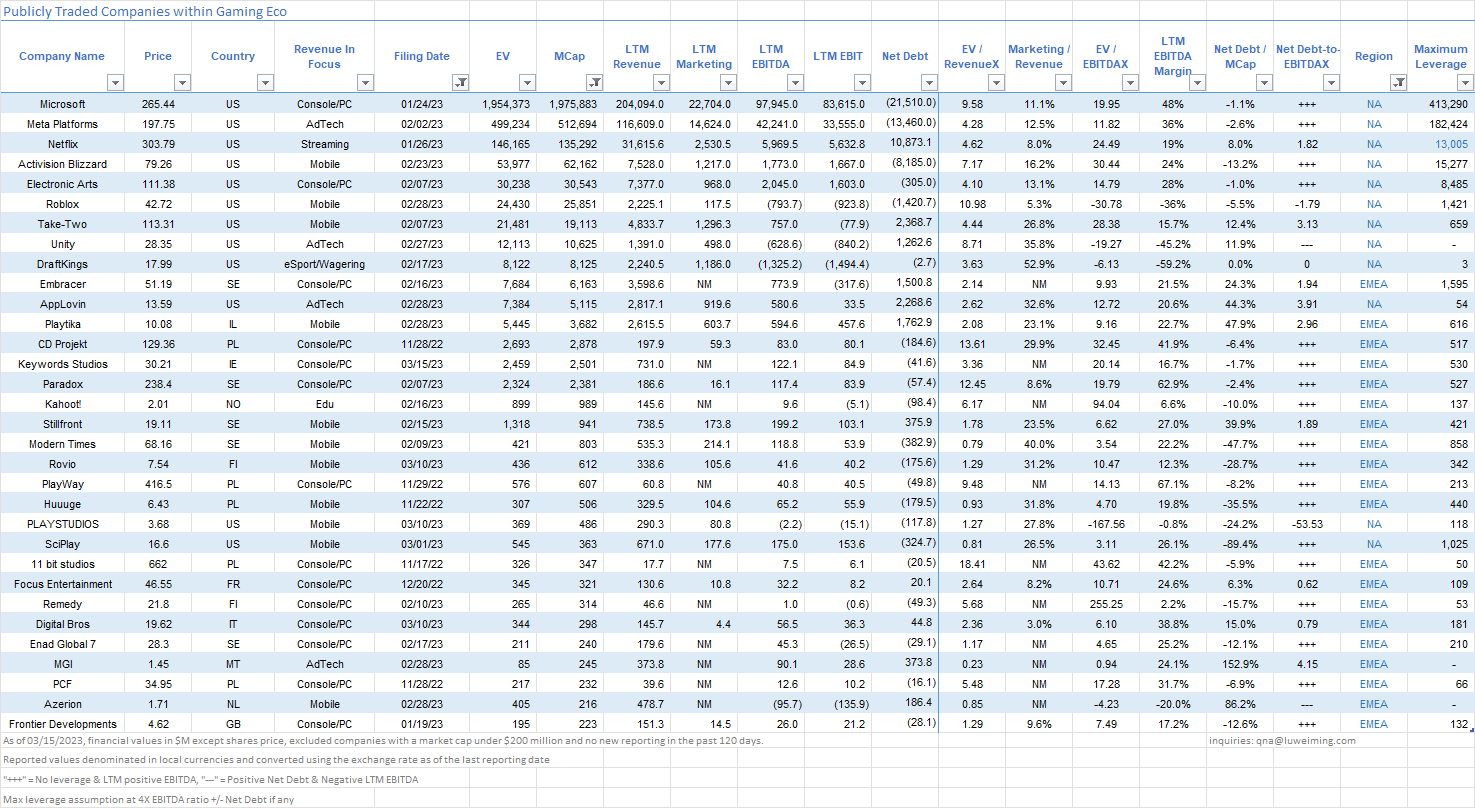Select MGI's Net Debt / MCap value 152.9%
The height and width of the screenshot is (808, 1475).
click(x=1240, y=664)
